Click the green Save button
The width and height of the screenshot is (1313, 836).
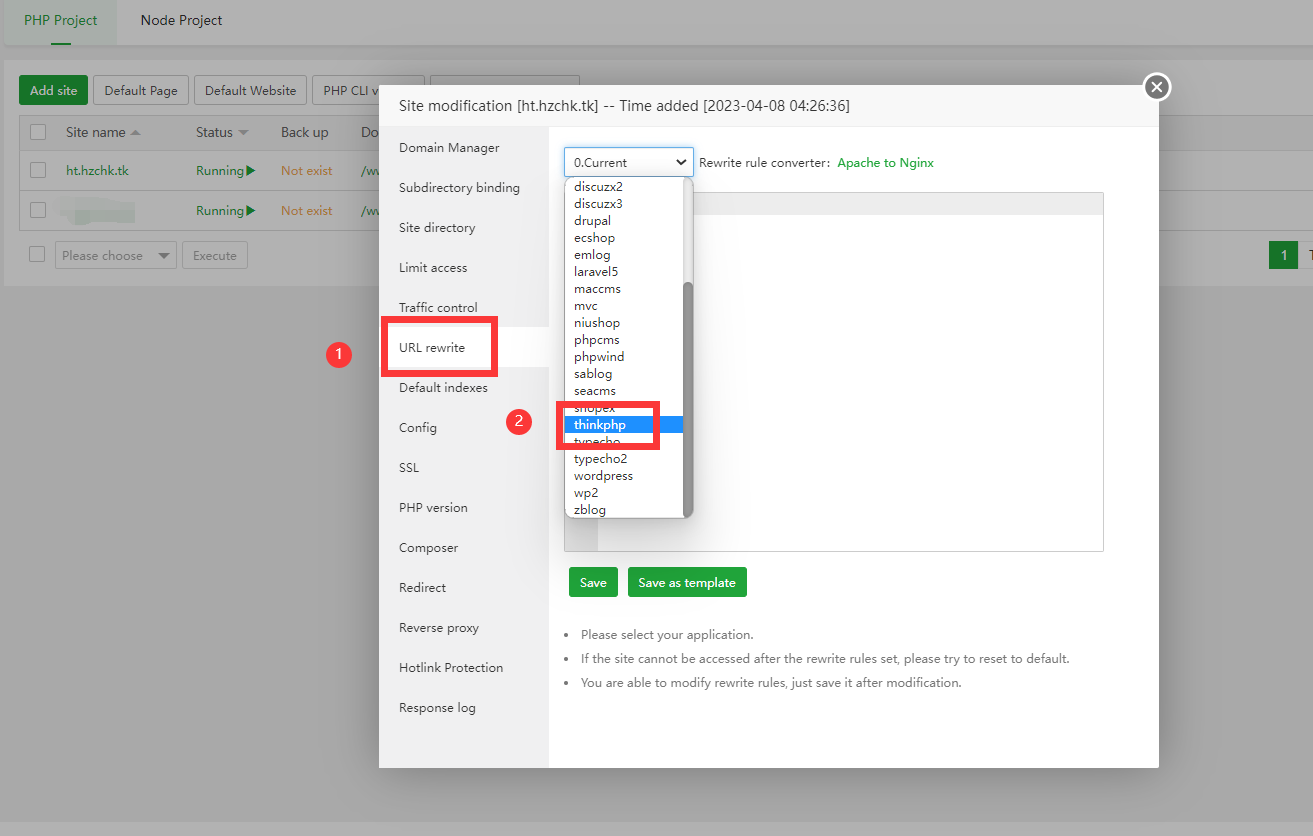pos(593,583)
